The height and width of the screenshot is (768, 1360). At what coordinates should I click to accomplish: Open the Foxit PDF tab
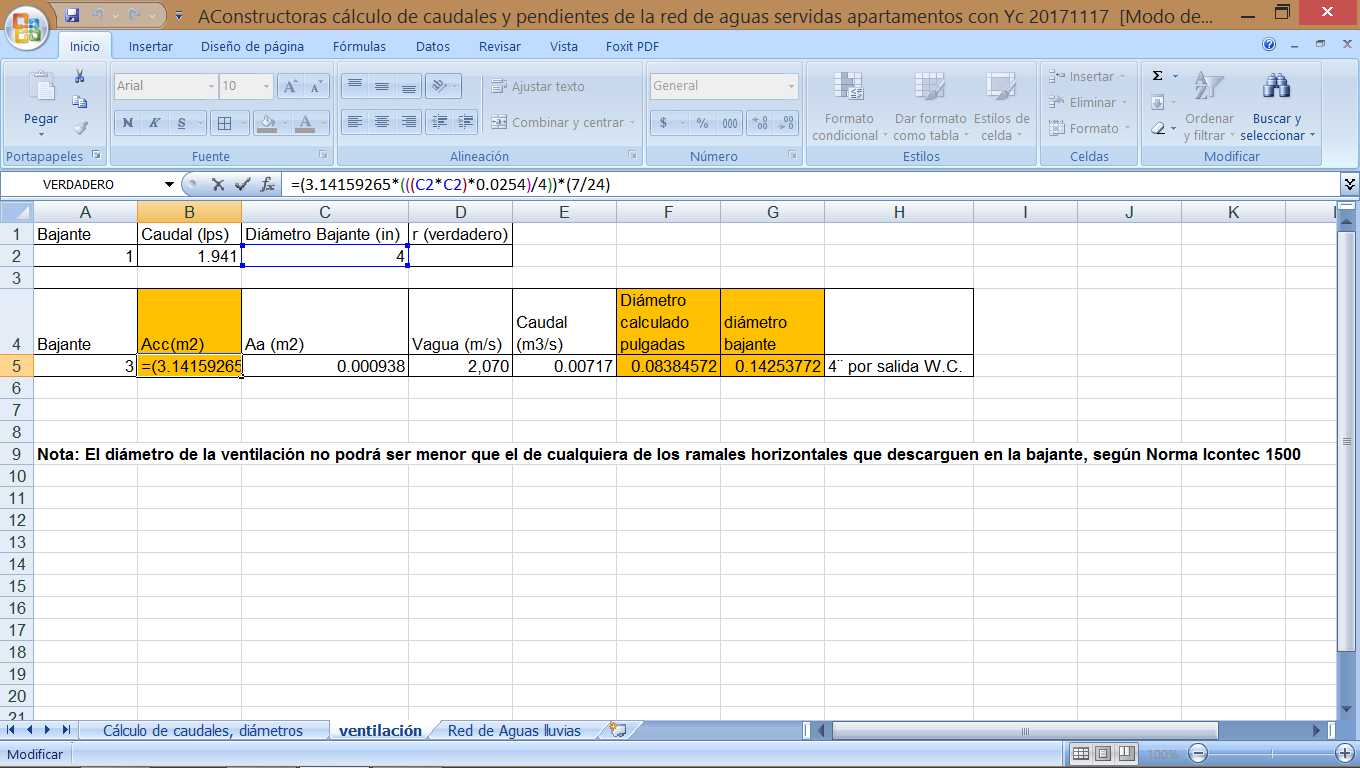[x=632, y=46]
